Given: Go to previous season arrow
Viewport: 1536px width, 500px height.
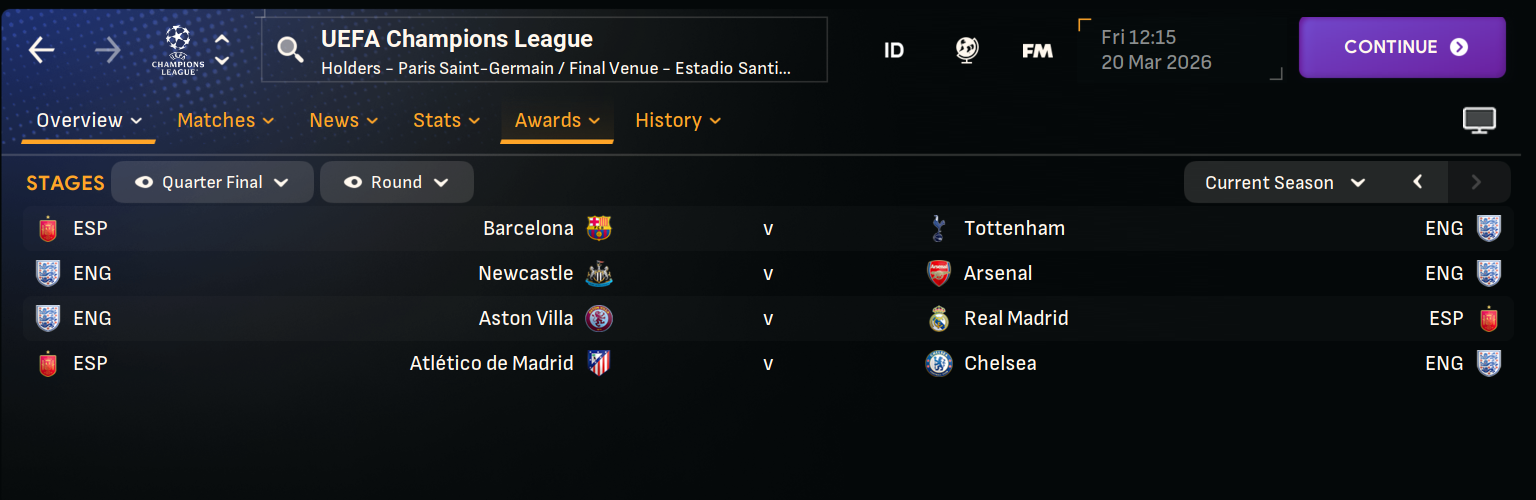Looking at the screenshot, I should [x=1417, y=182].
